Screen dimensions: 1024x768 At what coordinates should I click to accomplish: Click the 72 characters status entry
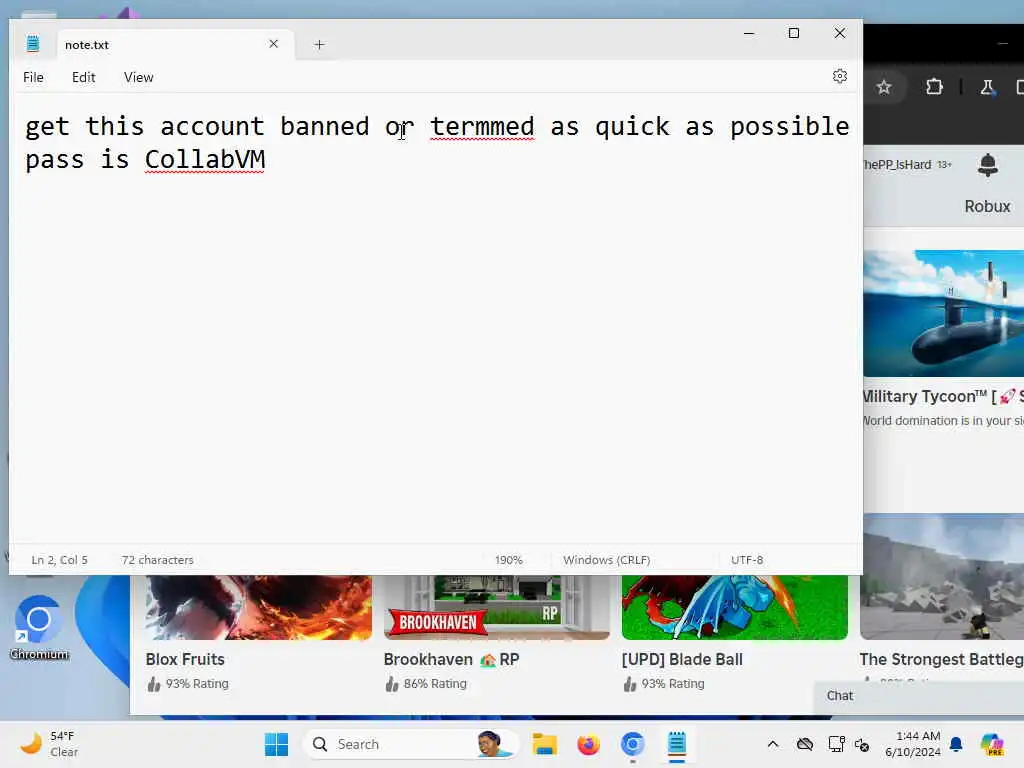[x=157, y=560]
